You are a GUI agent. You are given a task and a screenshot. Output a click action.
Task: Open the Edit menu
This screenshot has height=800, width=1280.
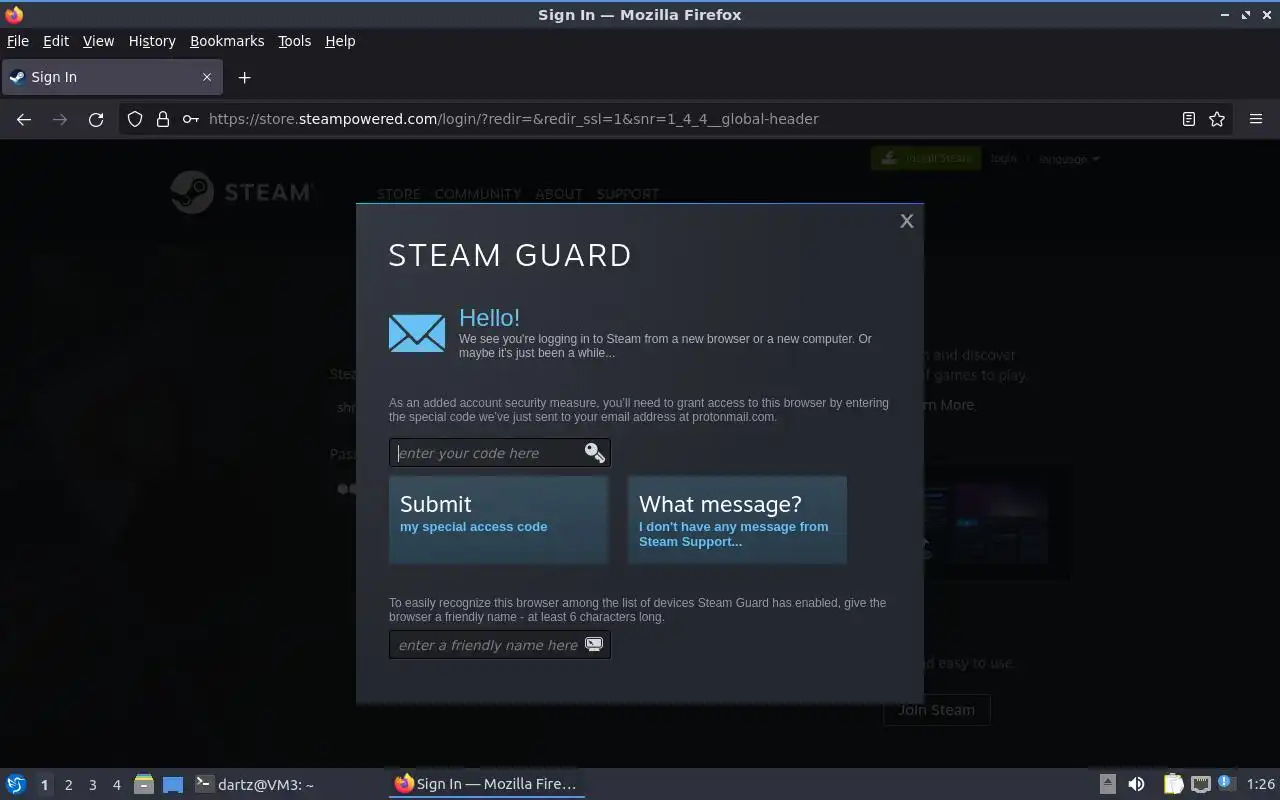click(x=56, y=41)
